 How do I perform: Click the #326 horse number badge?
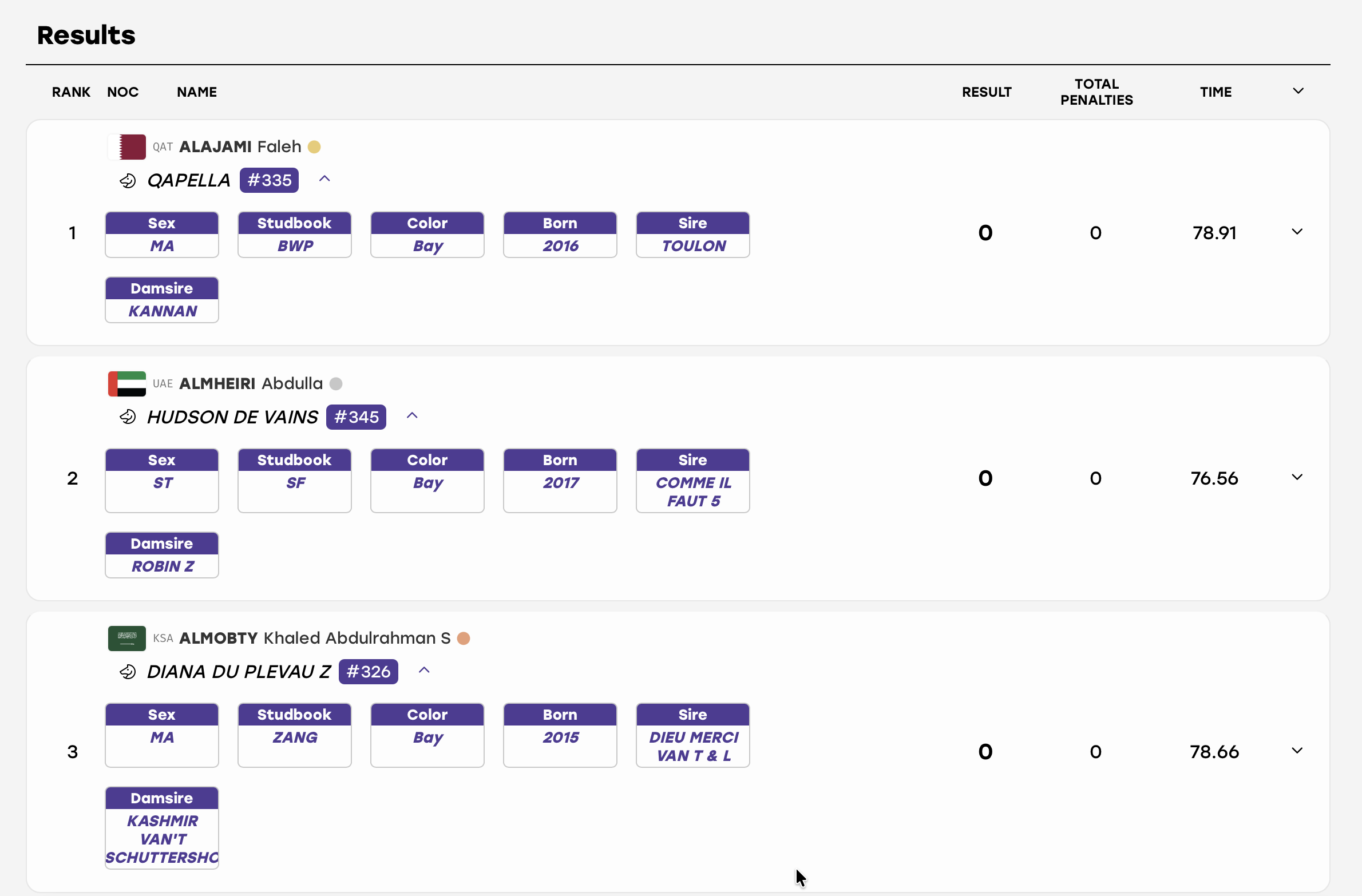[368, 672]
